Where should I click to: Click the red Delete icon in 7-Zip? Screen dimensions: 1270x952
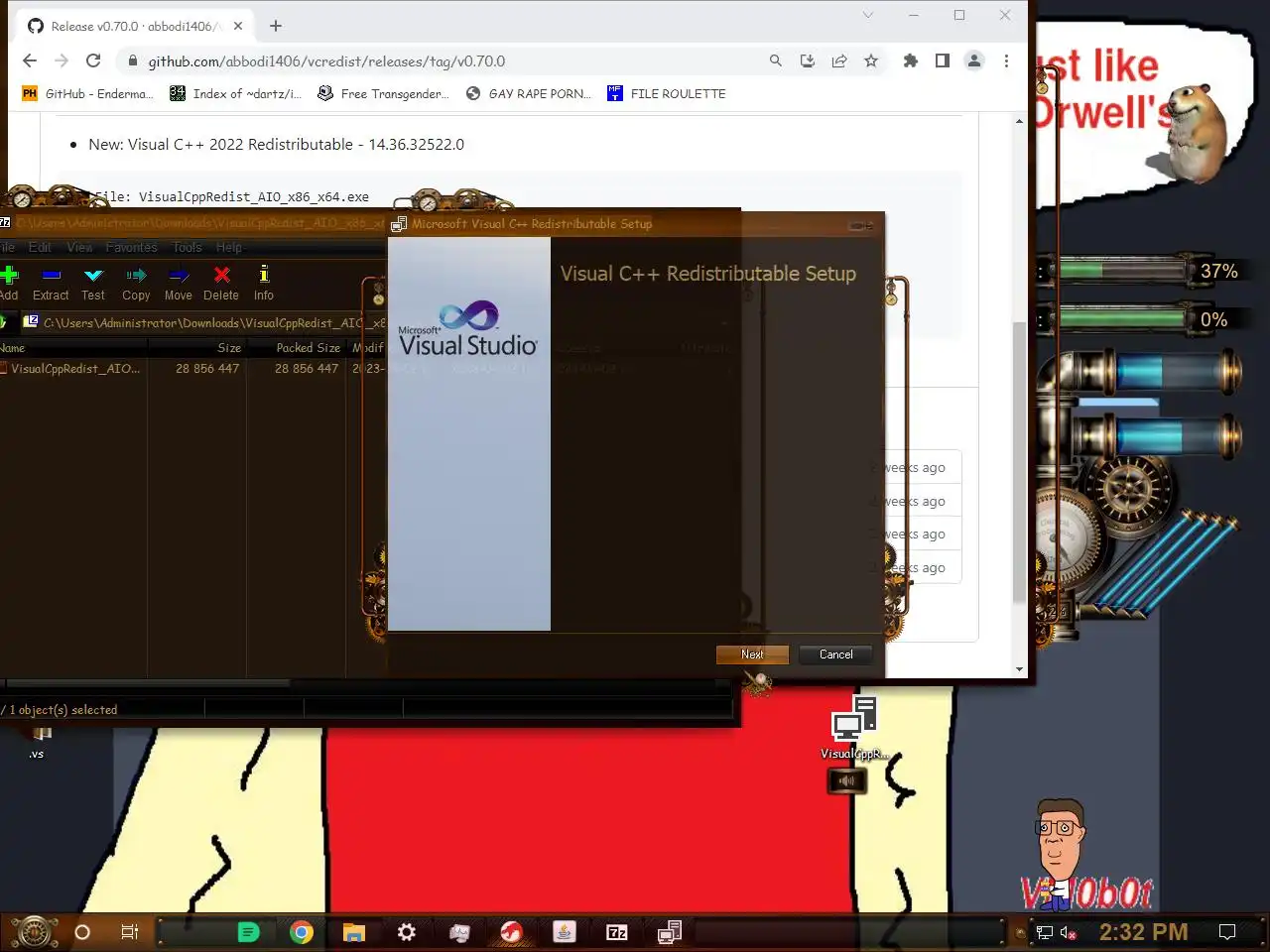click(222, 275)
